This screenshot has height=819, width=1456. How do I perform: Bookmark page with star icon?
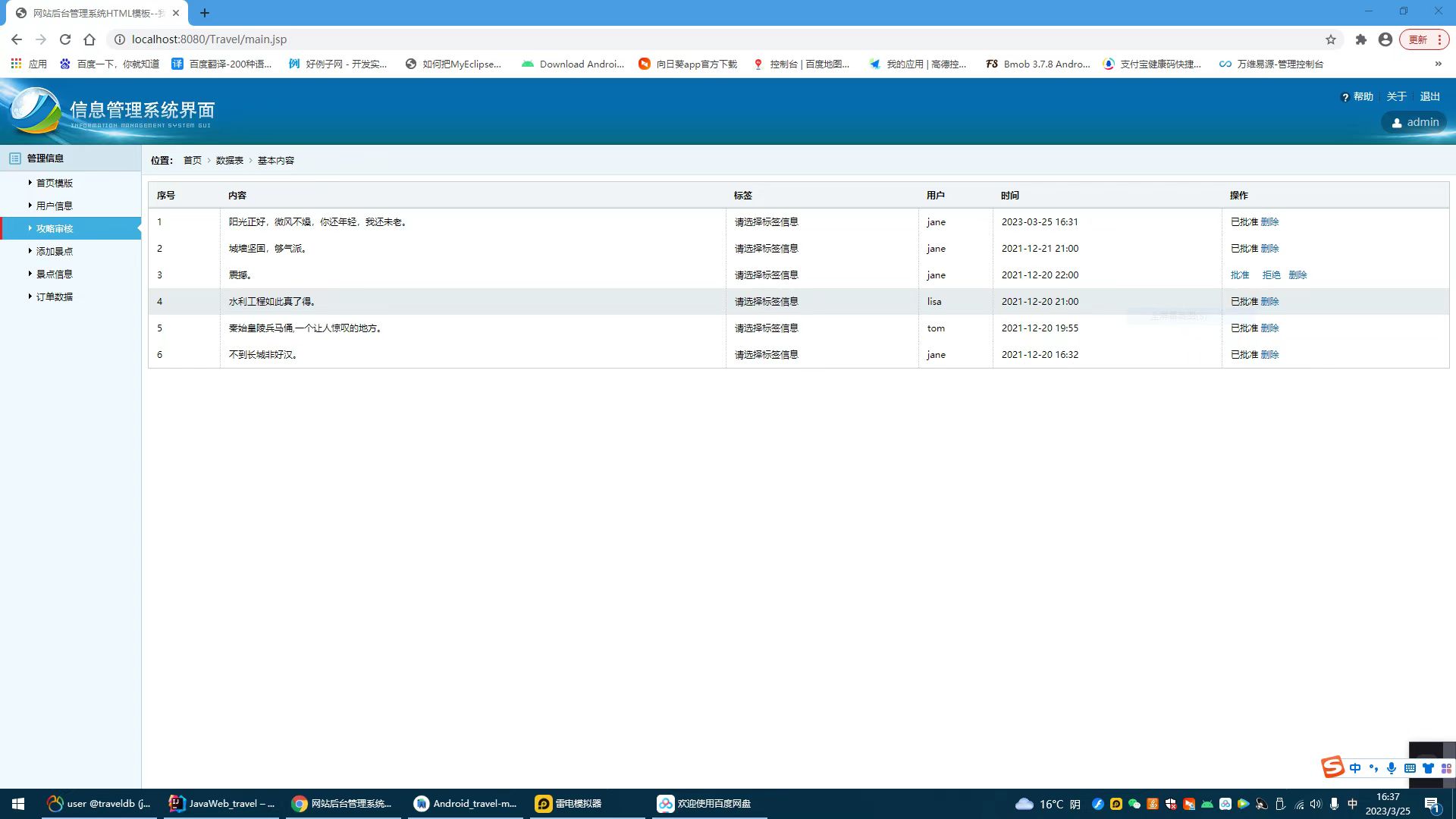click(1331, 39)
